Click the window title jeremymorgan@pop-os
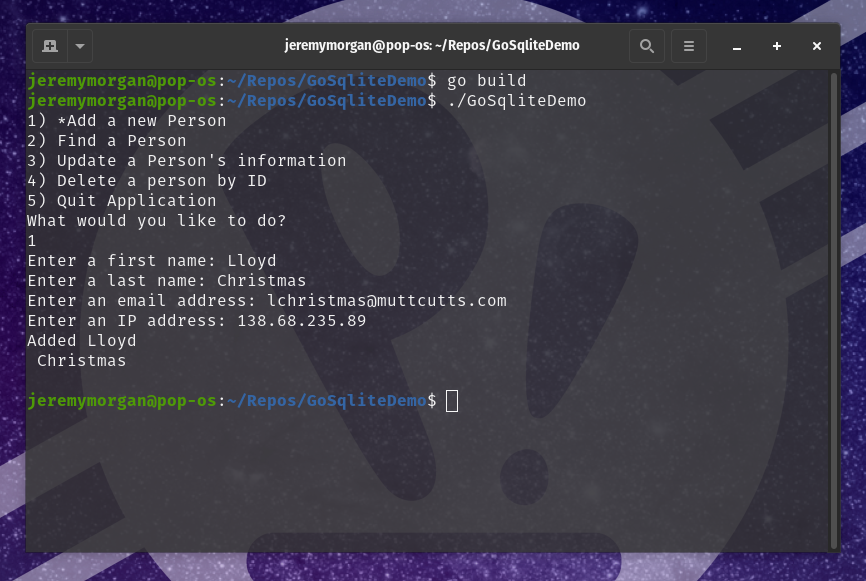Image resolution: width=866 pixels, height=581 pixels. tap(432, 45)
